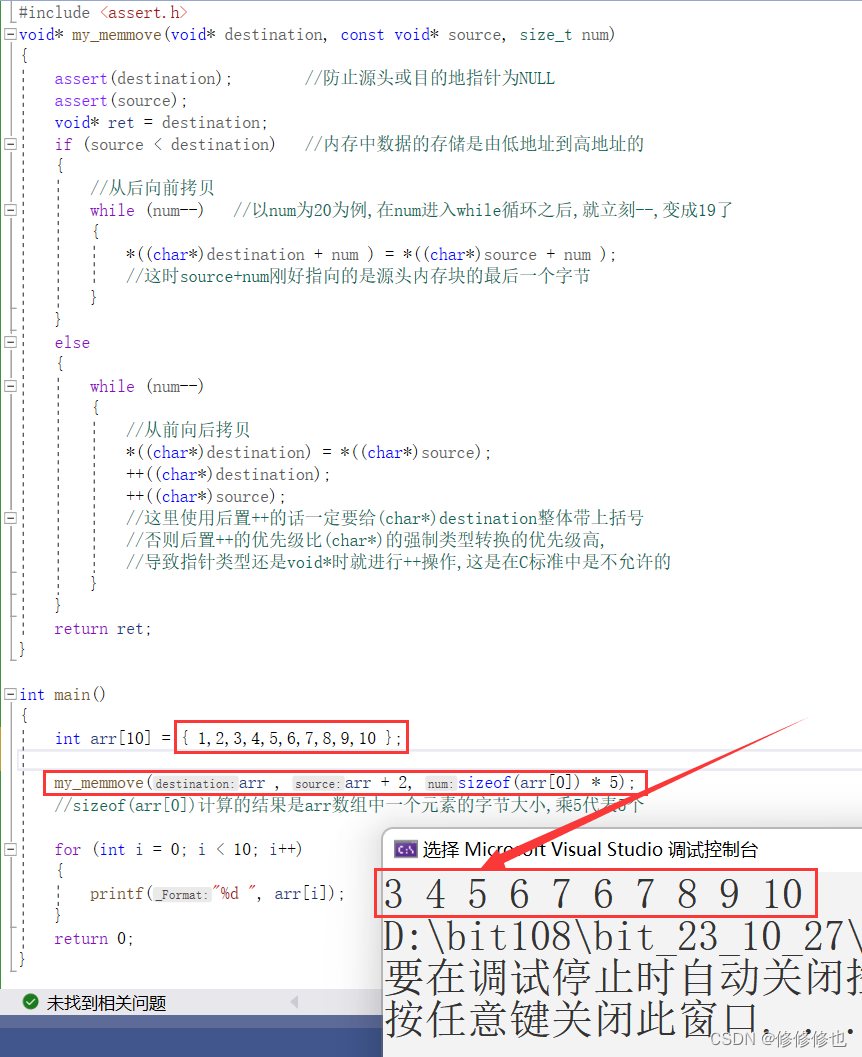This screenshot has height=1057, width=862.
Task: Click the num: hint before sizeof(arr[0])
Action: [440, 783]
